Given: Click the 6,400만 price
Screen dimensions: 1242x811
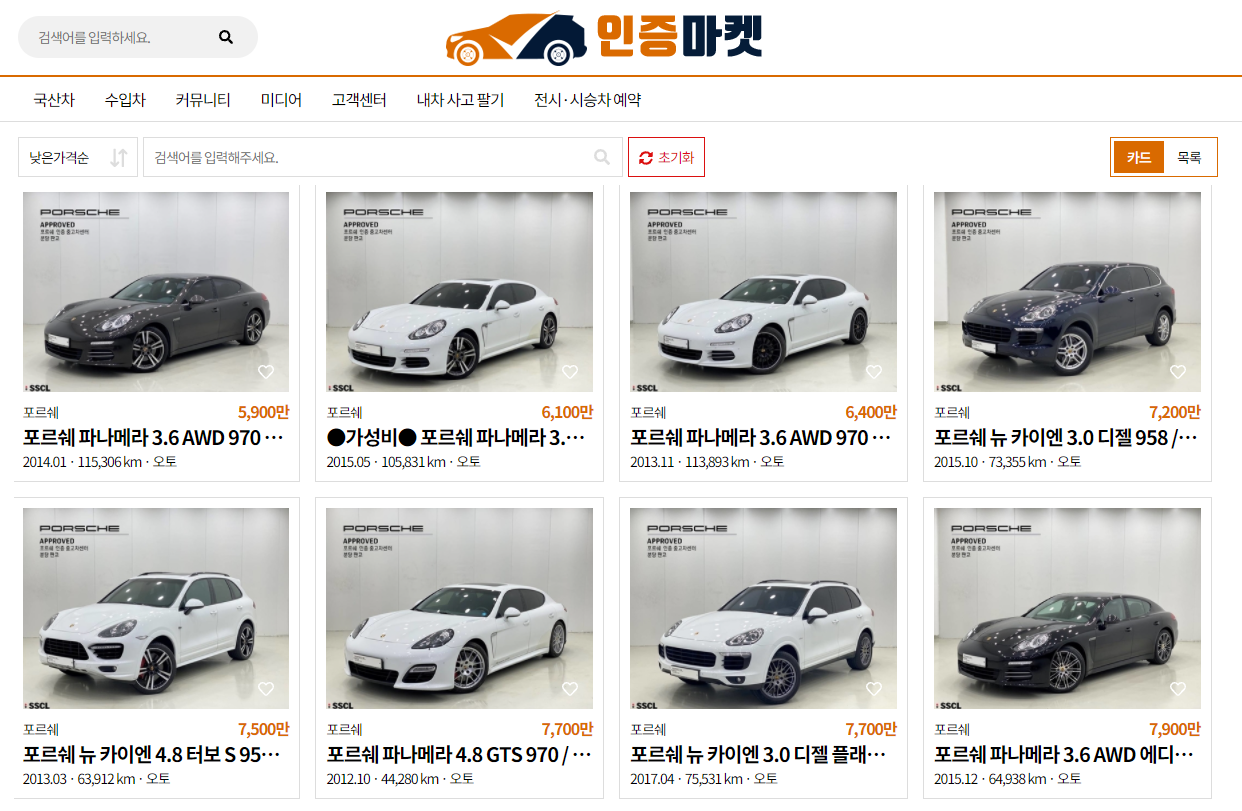Looking at the screenshot, I should tap(871, 412).
